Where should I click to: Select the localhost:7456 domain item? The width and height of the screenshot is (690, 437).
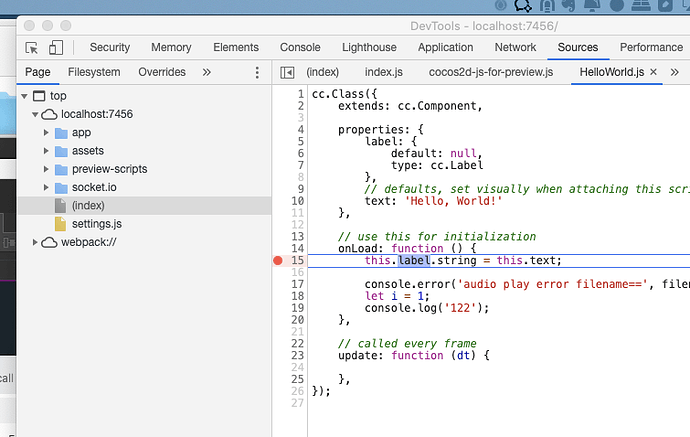(97, 114)
